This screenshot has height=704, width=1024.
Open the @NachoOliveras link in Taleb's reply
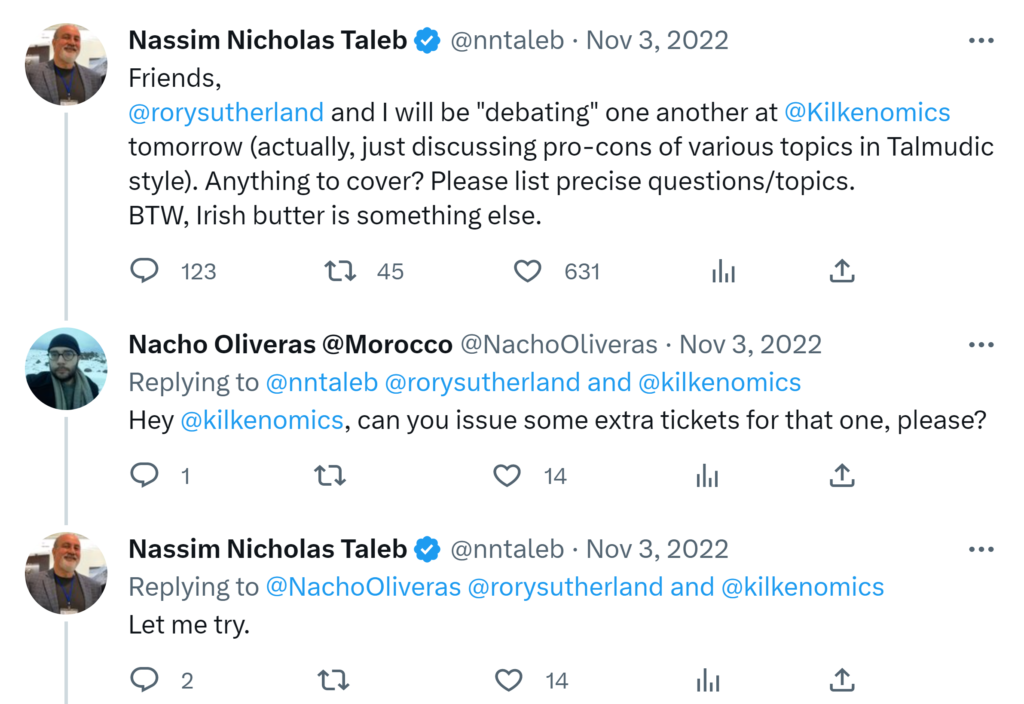click(x=363, y=587)
